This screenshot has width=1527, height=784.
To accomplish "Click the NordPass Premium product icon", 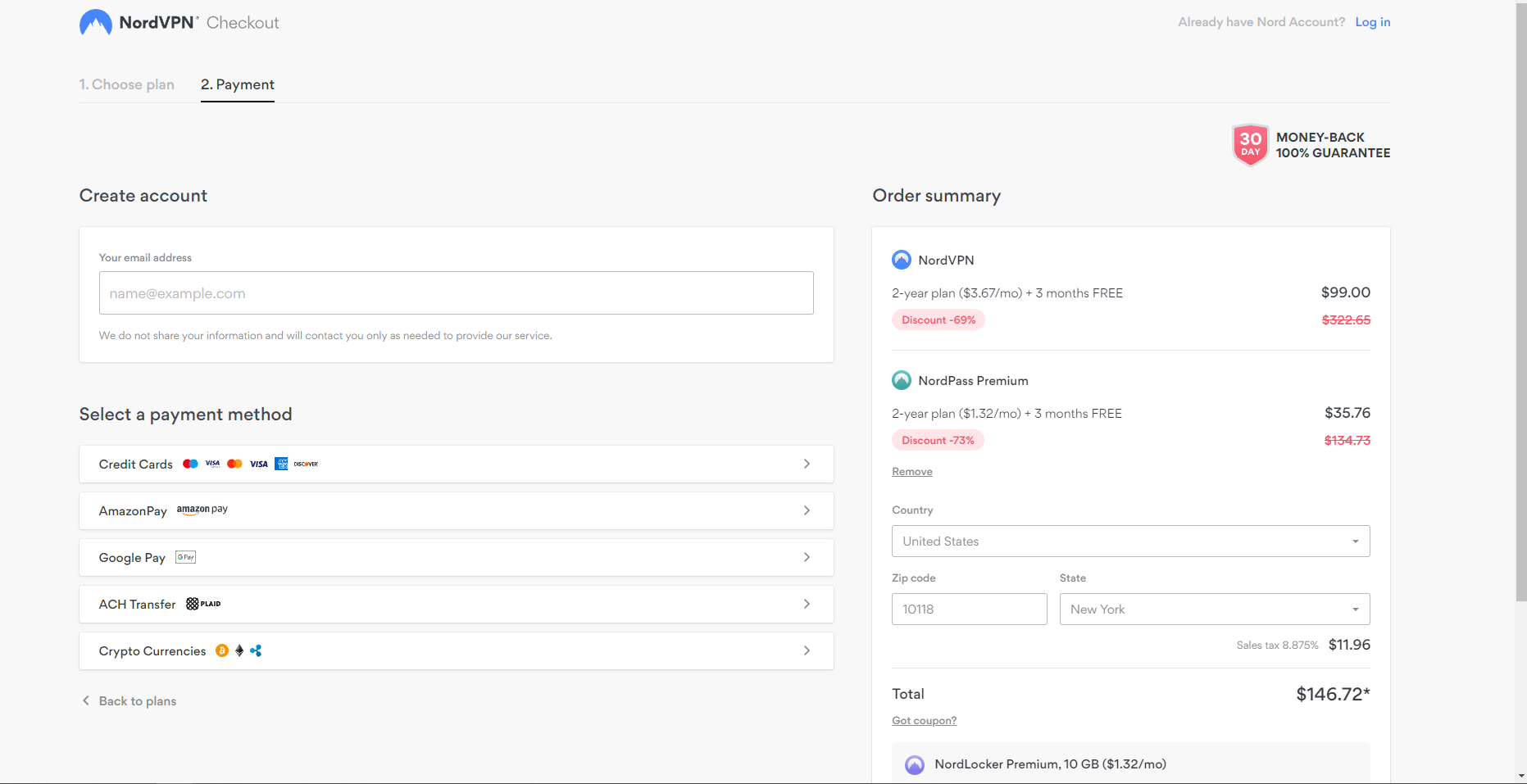I will click(x=902, y=380).
